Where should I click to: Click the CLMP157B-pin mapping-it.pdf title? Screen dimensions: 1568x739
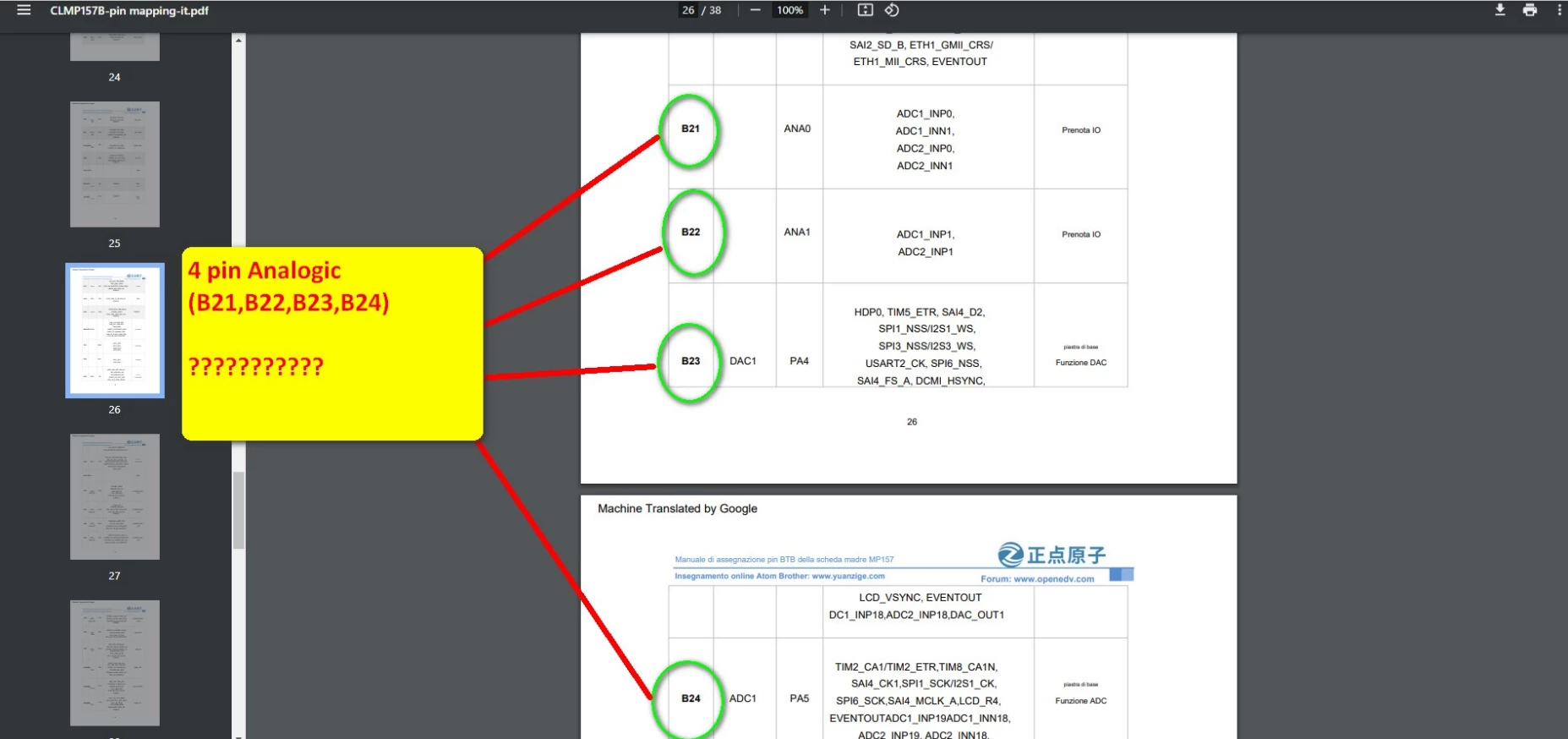pos(129,11)
